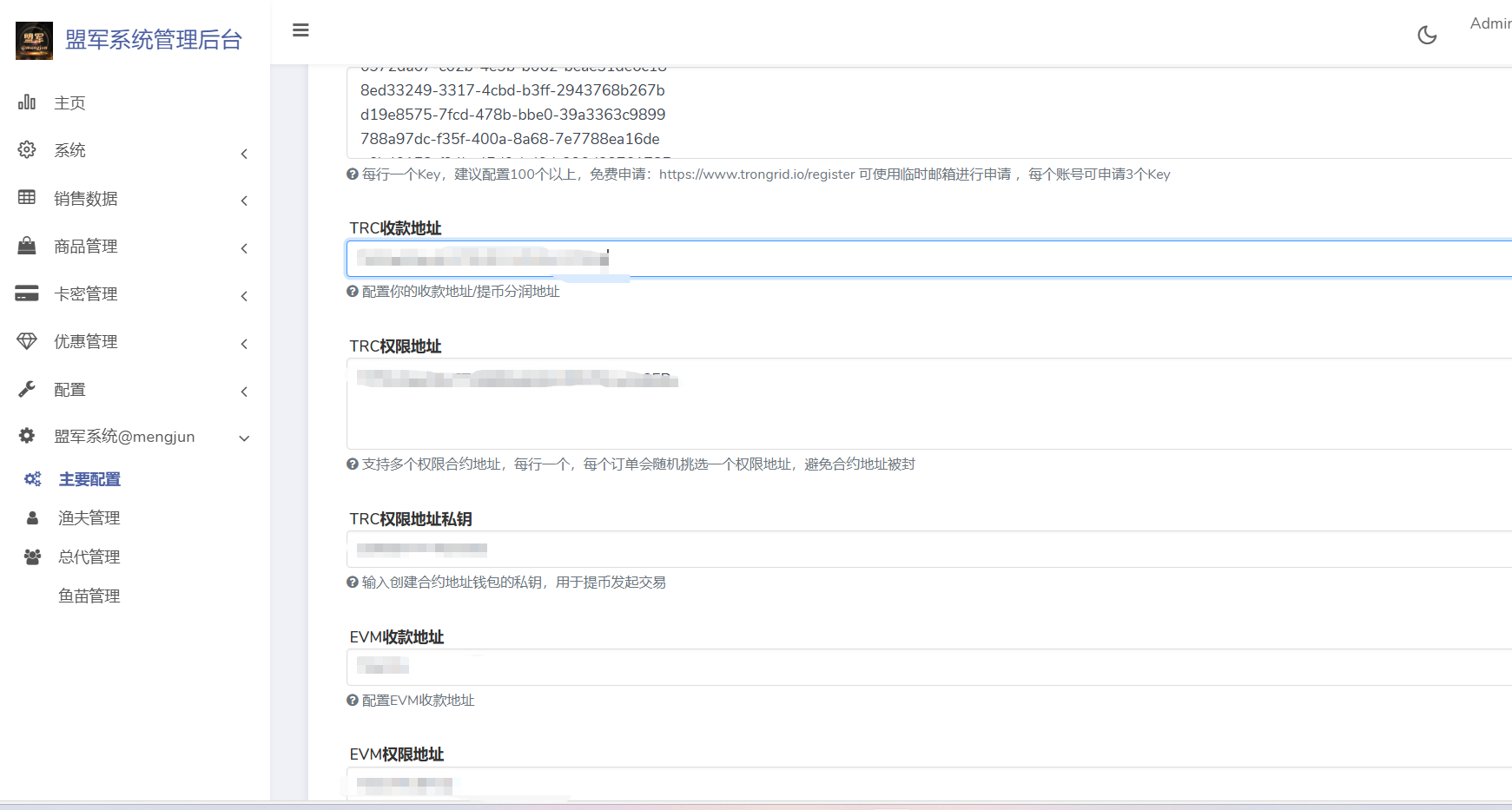Screen dimensions: 1512x810
Task: Click the 优惠管理 diamond icon
Action: pyautogui.click(x=27, y=341)
